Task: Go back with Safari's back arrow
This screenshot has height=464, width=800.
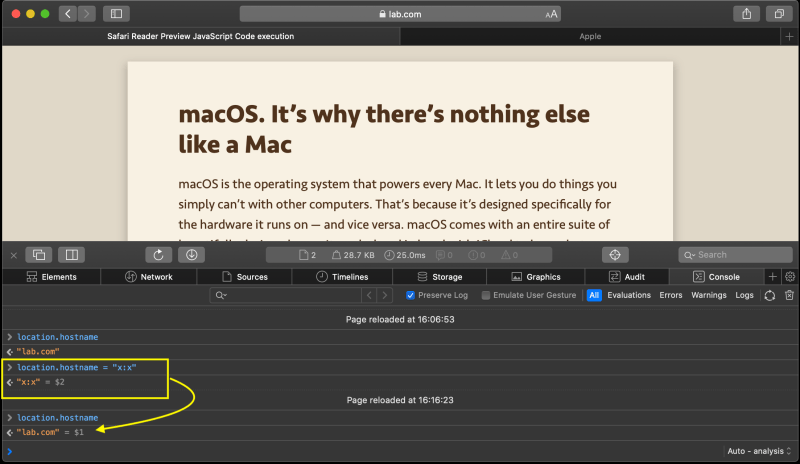Action: 68,14
